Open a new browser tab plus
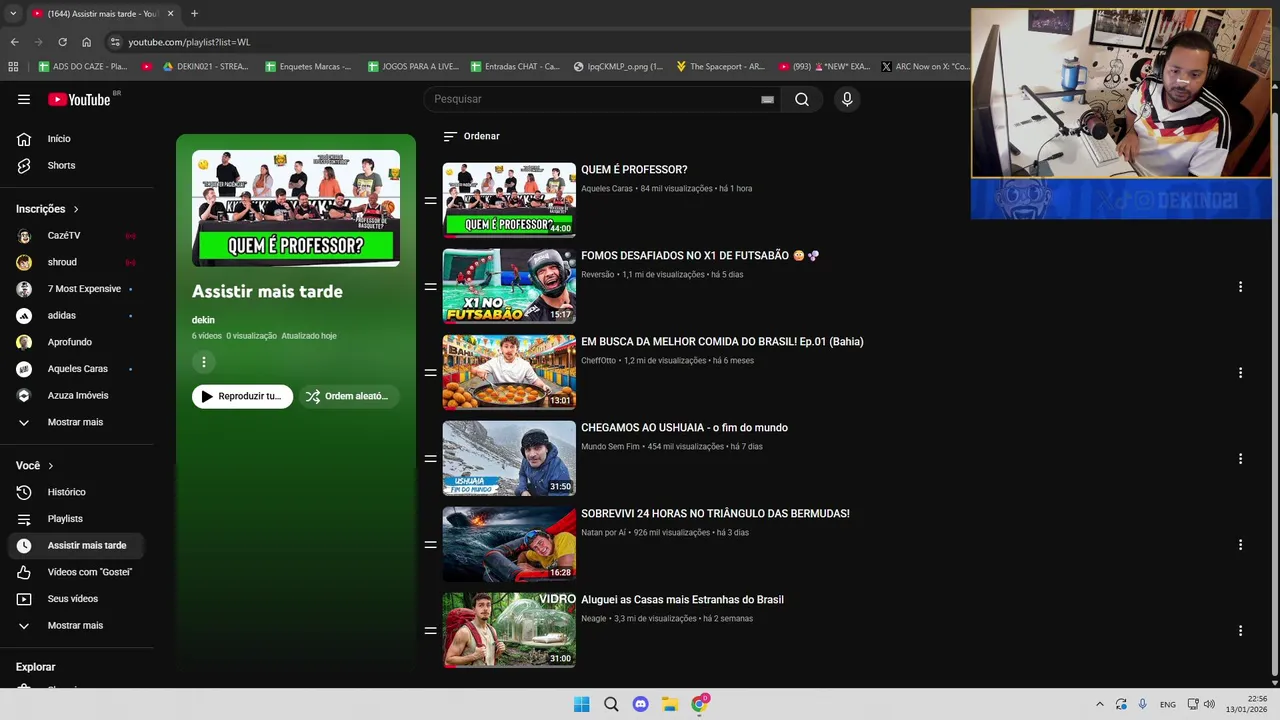This screenshot has height=720, width=1280. [194, 14]
